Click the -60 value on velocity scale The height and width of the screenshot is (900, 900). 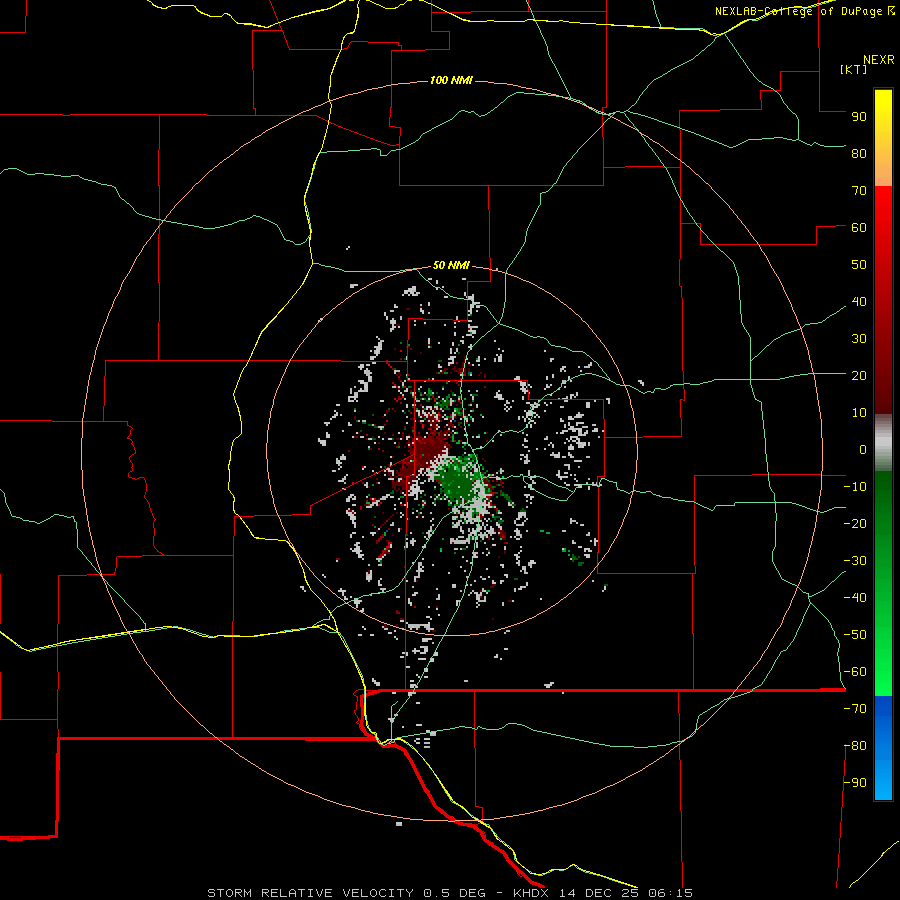855,672
